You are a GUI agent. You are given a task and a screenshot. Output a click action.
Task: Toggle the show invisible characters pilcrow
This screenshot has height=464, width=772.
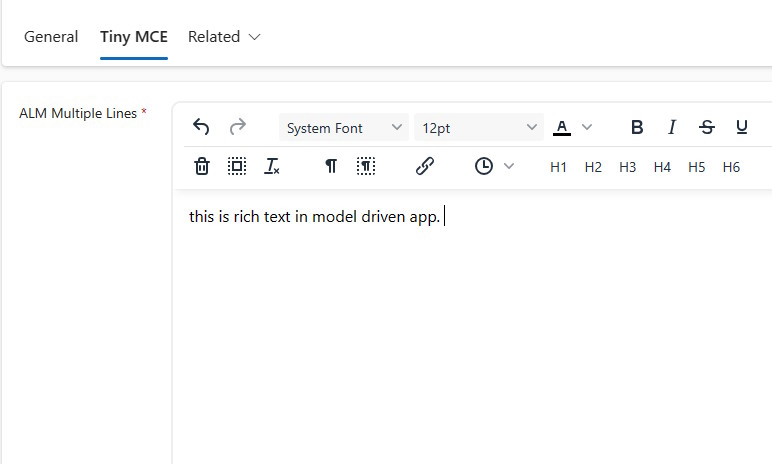click(331, 166)
